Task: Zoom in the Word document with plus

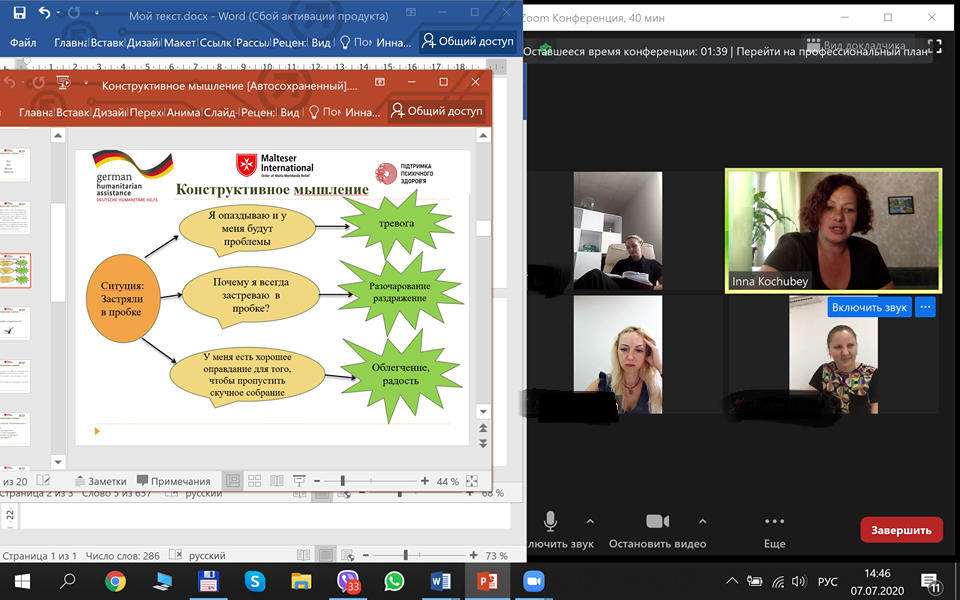Action: pos(473,555)
